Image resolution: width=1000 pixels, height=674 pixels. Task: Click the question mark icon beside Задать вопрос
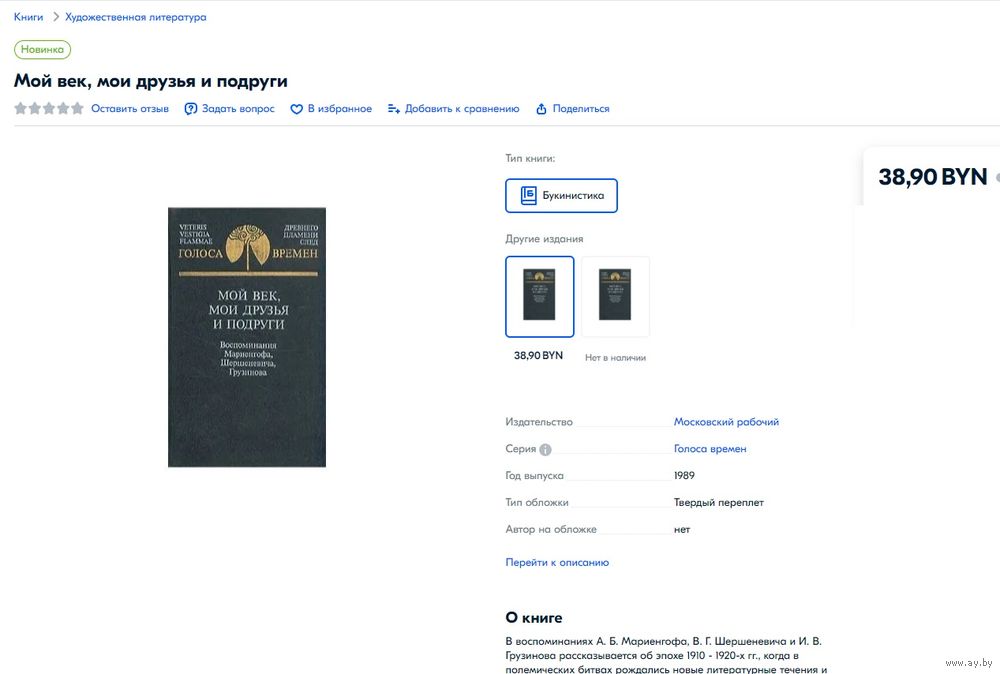pos(191,109)
